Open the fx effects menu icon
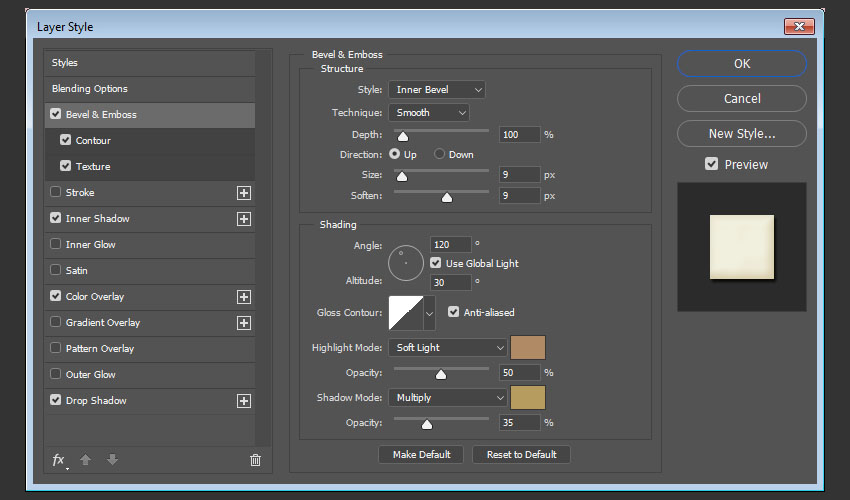This screenshot has height=500, width=850. [x=59, y=460]
